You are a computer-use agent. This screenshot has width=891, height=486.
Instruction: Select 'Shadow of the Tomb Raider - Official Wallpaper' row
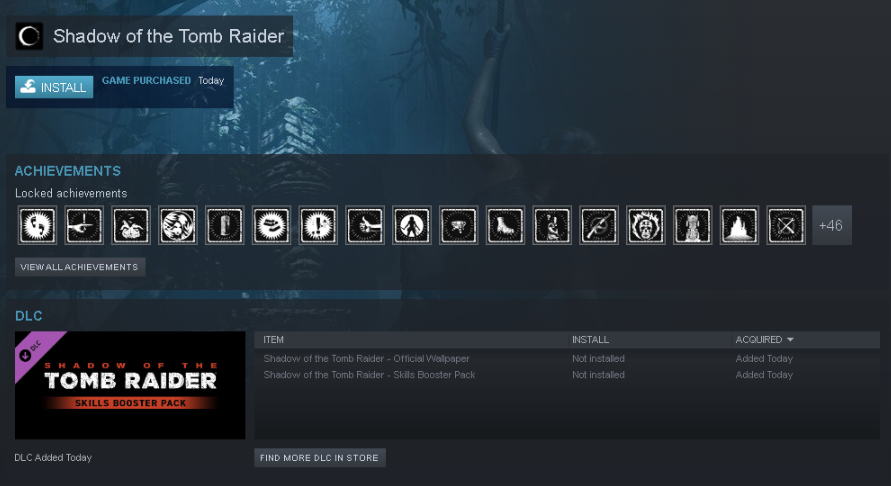[567, 359]
